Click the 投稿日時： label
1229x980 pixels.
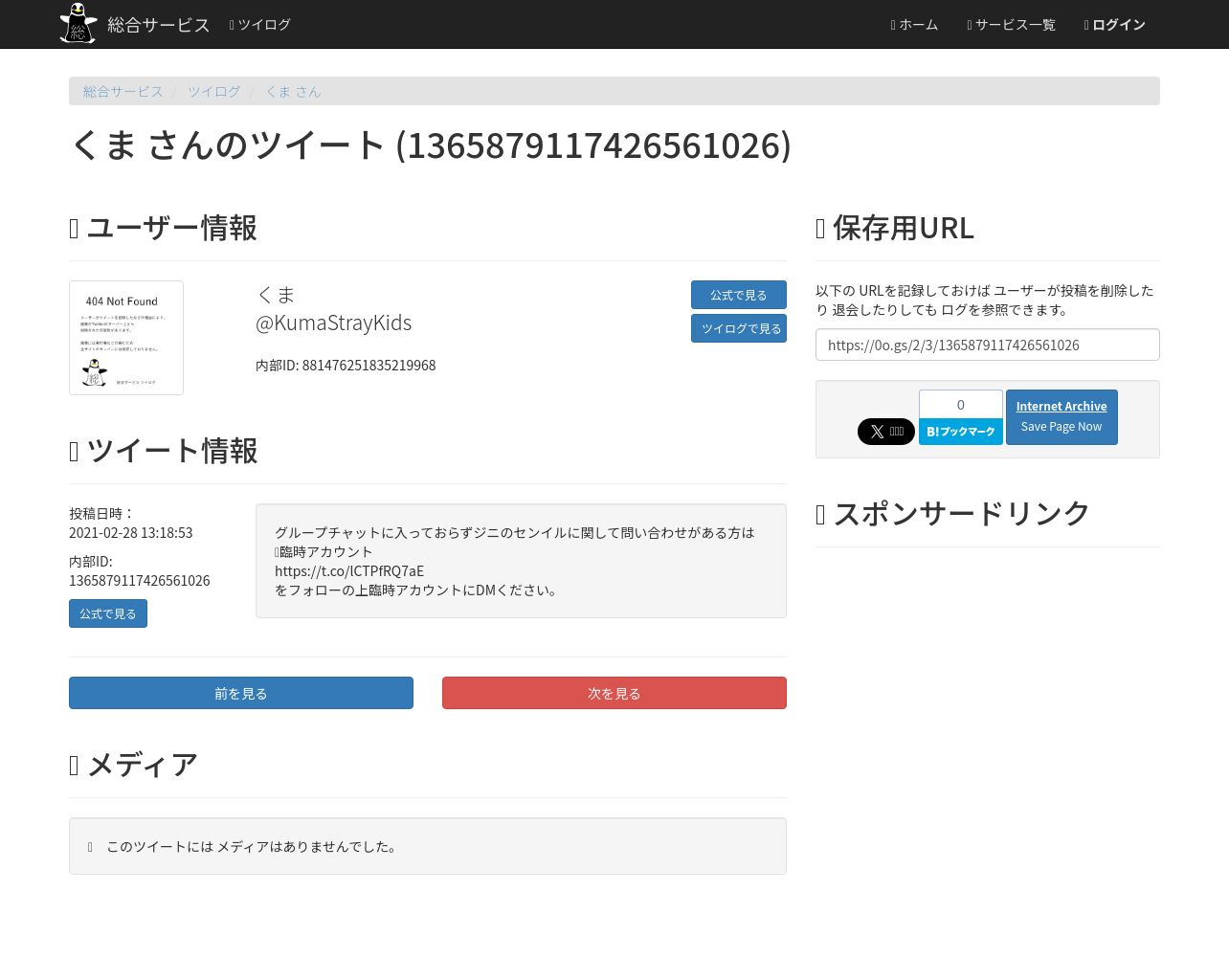tap(102, 513)
